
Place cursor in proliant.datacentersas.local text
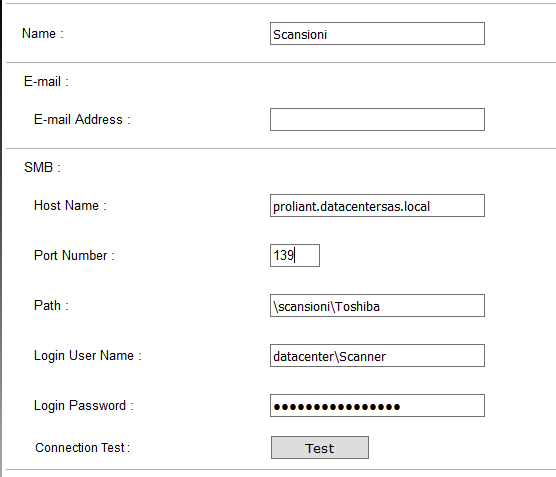[x=351, y=206]
